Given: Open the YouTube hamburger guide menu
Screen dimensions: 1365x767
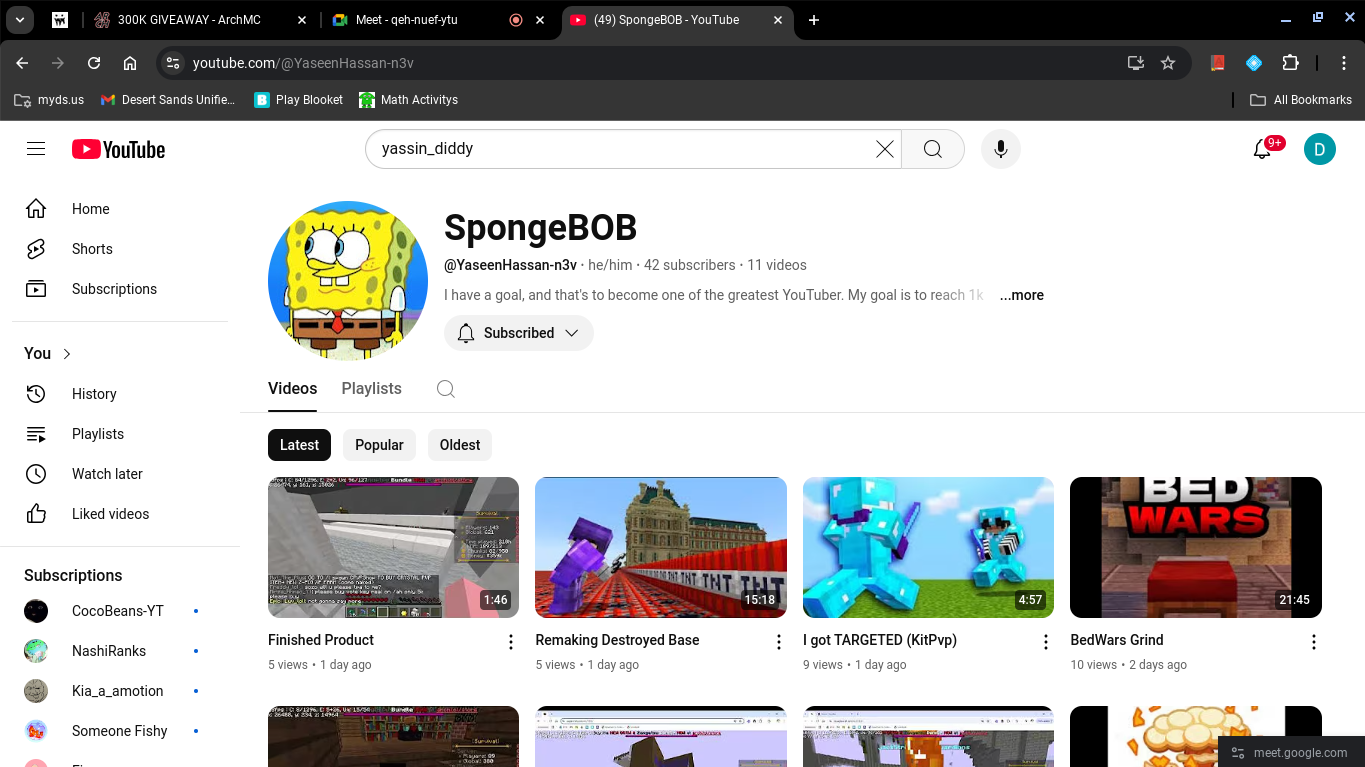Looking at the screenshot, I should click(36, 149).
